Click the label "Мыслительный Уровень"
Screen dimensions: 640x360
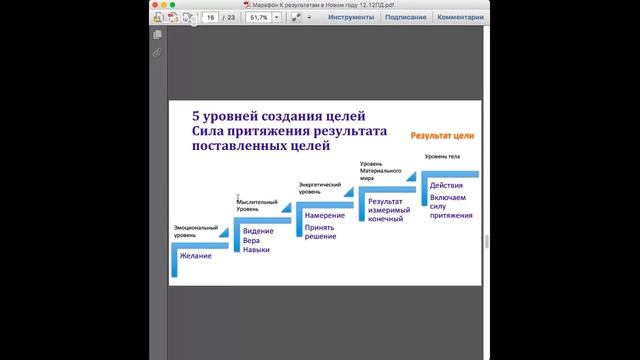[257, 205]
